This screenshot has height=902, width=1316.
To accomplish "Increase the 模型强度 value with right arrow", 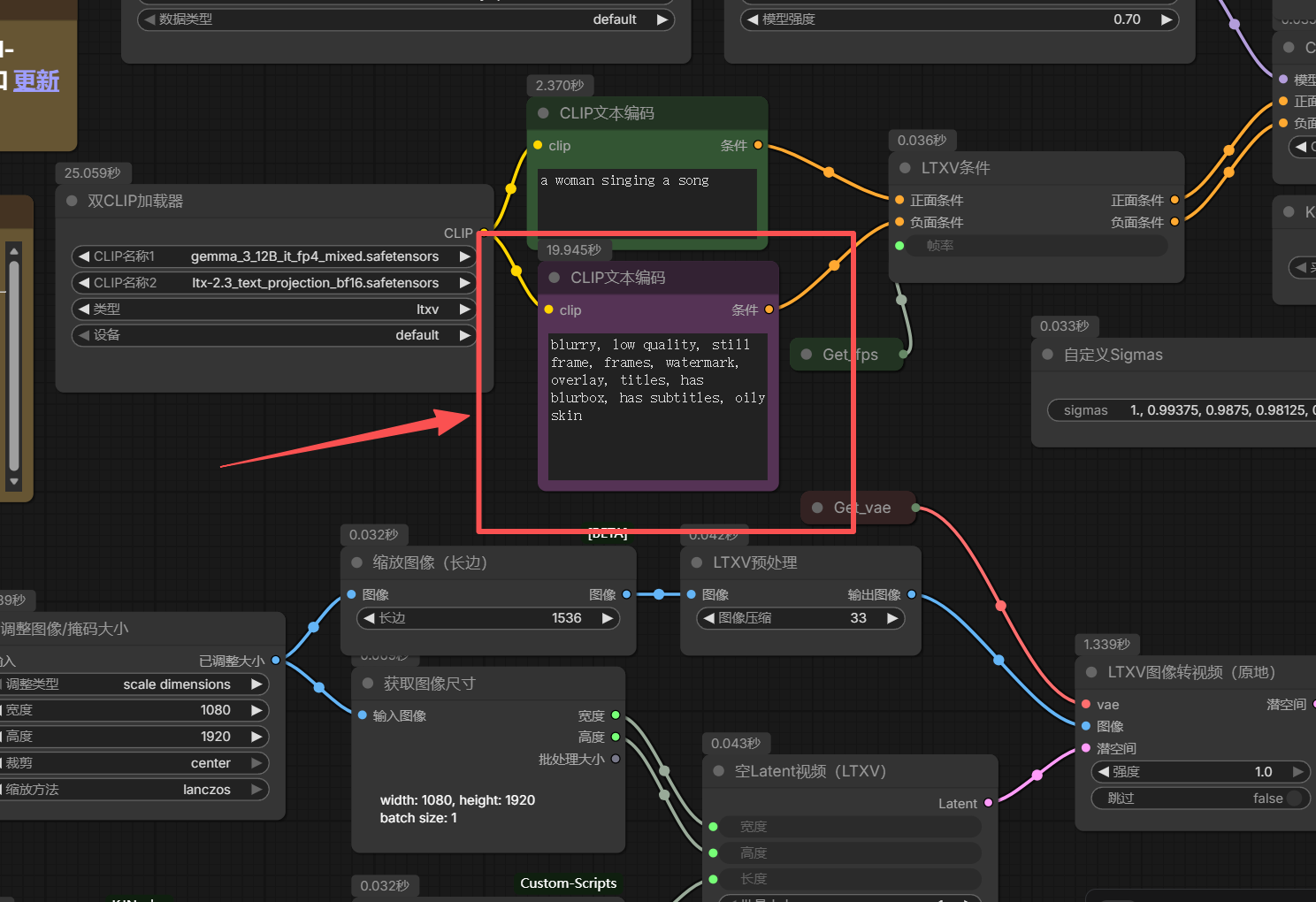I will [x=1167, y=19].
